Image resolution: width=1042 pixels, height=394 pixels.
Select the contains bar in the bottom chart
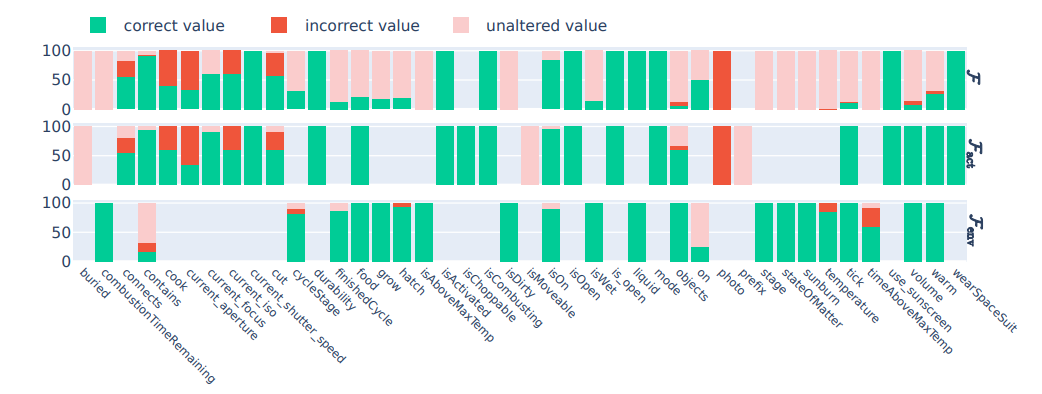click(x=147, y=233)
